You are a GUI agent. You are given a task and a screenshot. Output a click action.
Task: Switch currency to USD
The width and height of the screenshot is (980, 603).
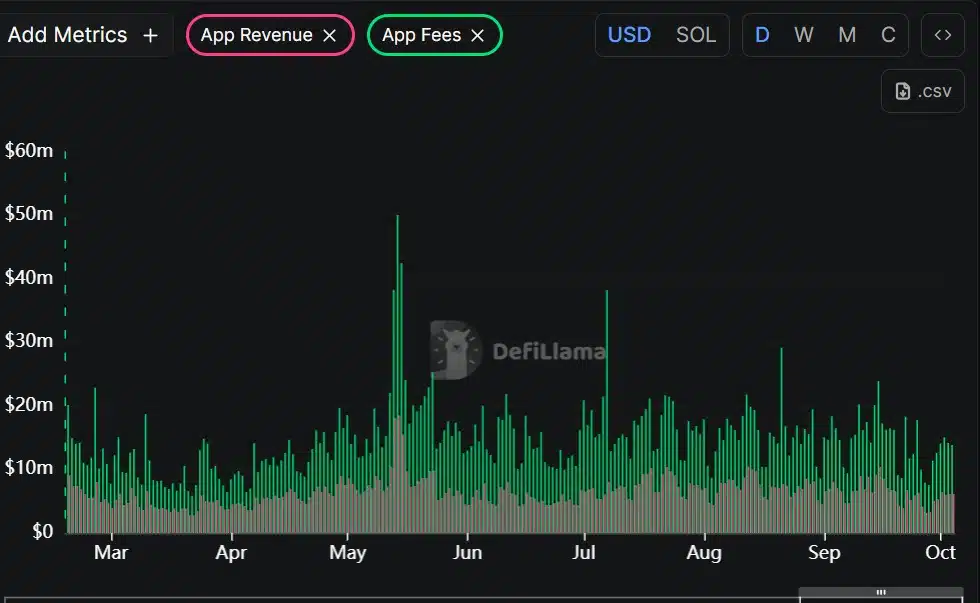[629, 35]
